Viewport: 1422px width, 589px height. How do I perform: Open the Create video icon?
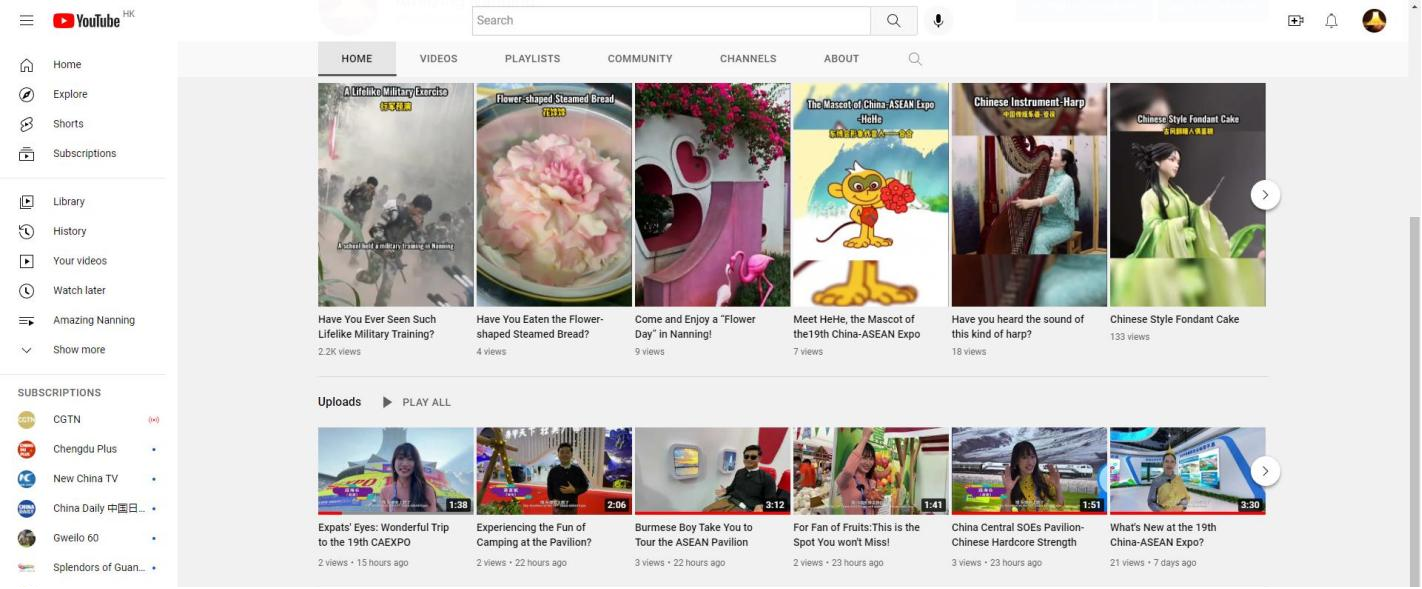coord(1295,20)
